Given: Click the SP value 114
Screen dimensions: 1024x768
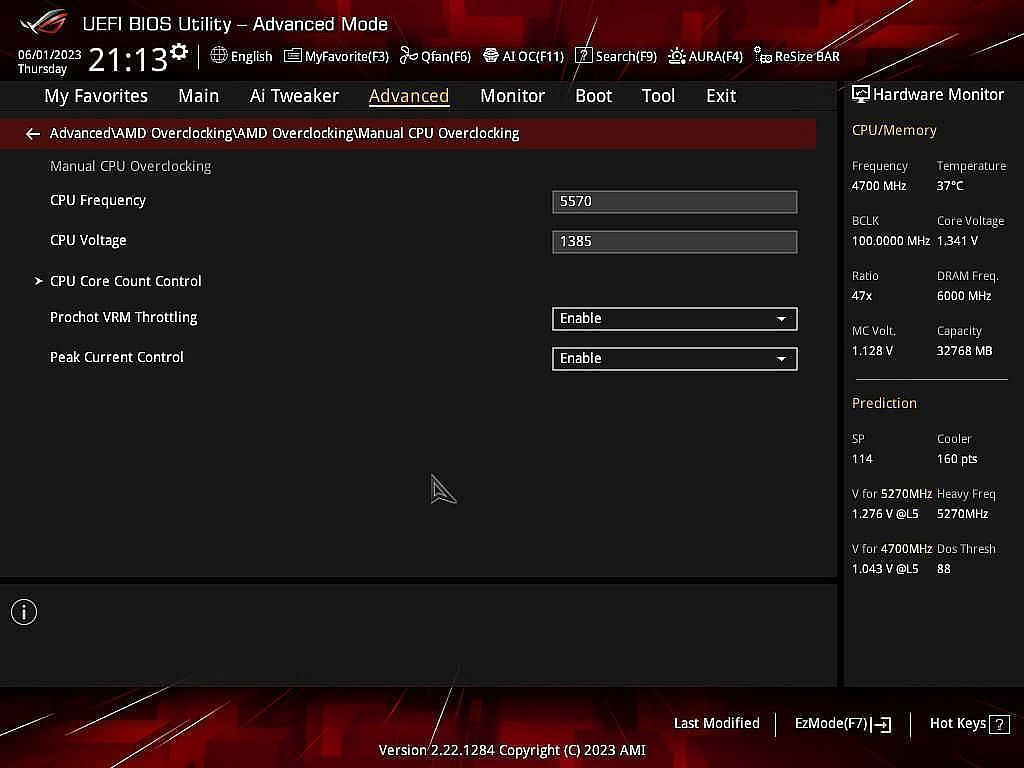Looking at the screenshot, I should (862, 459).
